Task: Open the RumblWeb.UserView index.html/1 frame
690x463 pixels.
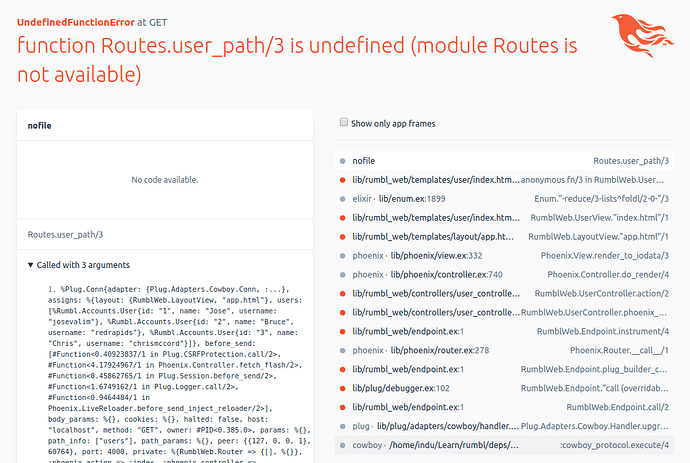Action: point(504,217)
